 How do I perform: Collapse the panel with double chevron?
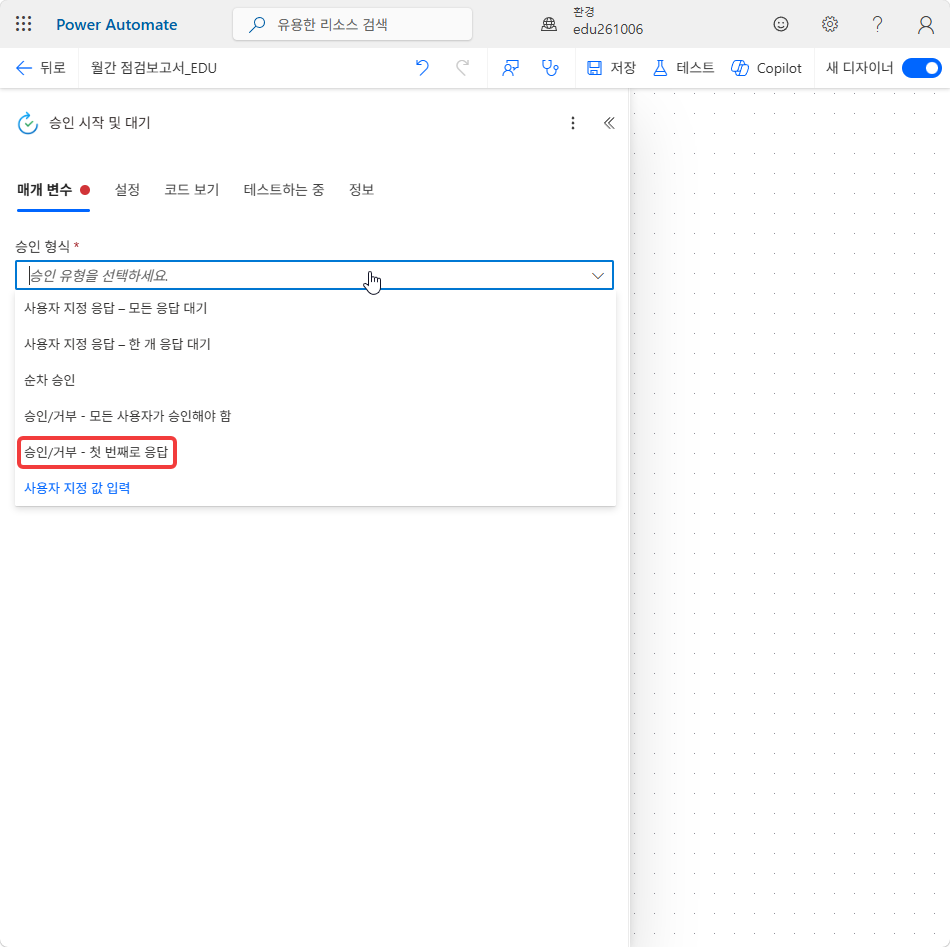click(x=609, y=123)
